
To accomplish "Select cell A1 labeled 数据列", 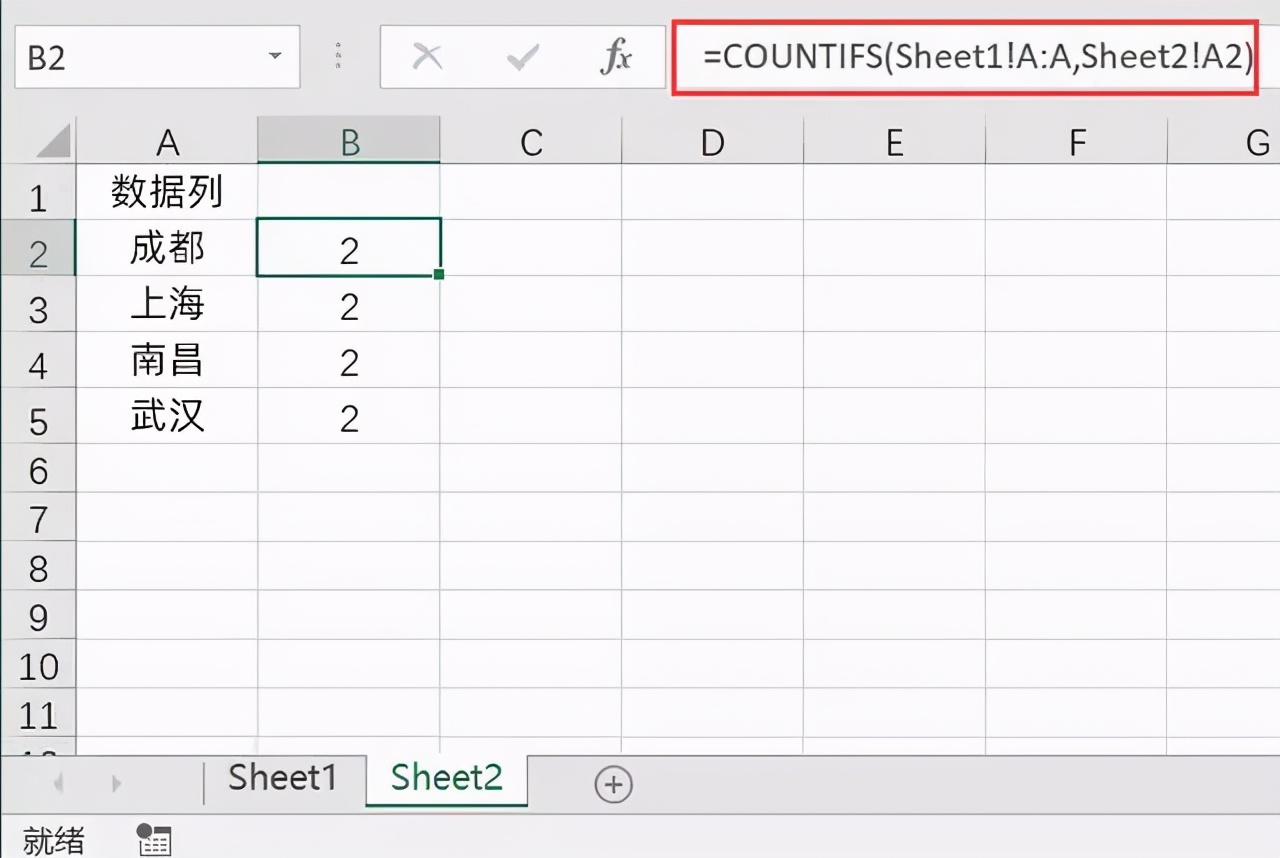I will coord(167,192).
